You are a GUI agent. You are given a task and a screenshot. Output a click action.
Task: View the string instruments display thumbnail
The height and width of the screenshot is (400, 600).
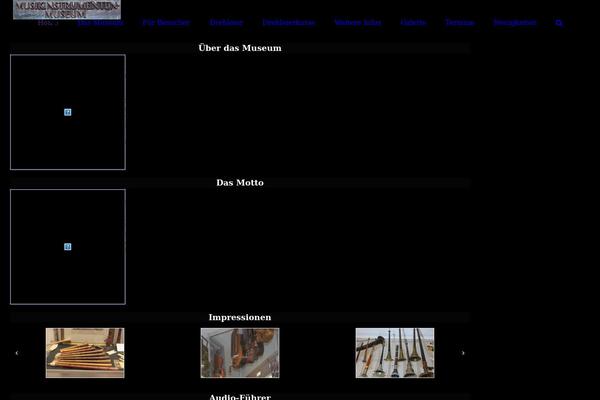pyautogui.click(x=240, y=353)
